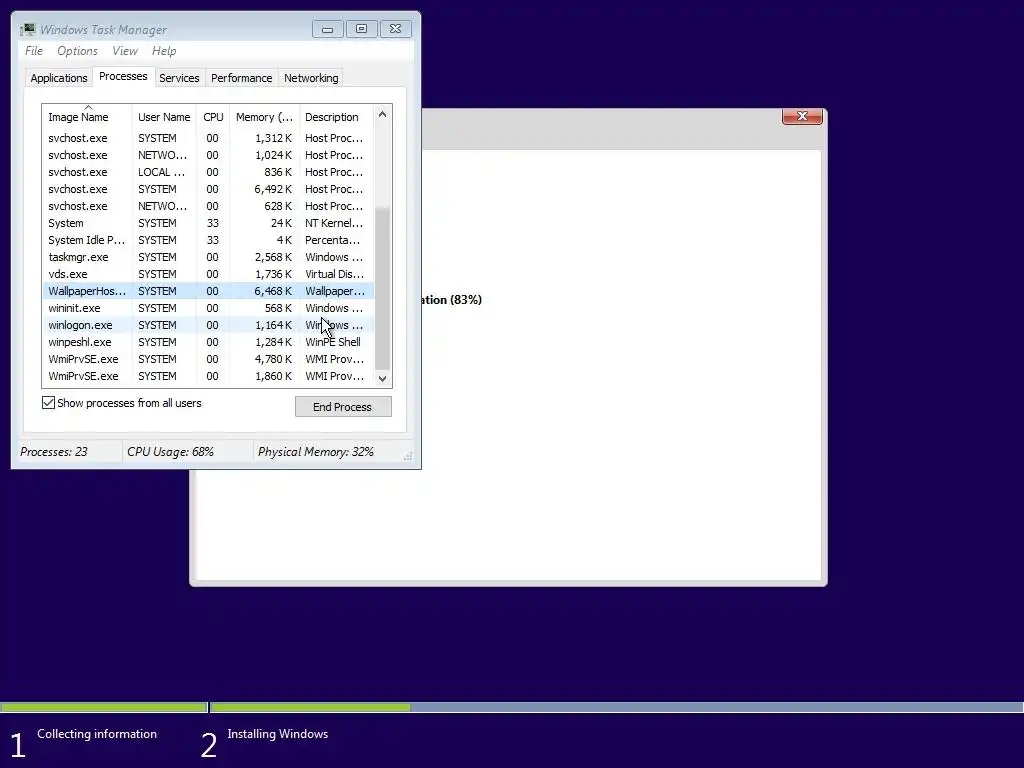Select the svchost.exe row owned by LOCAL
The height and width of the screenshot is (768, 1024).
pyautogui.click(x=208, y=172)
